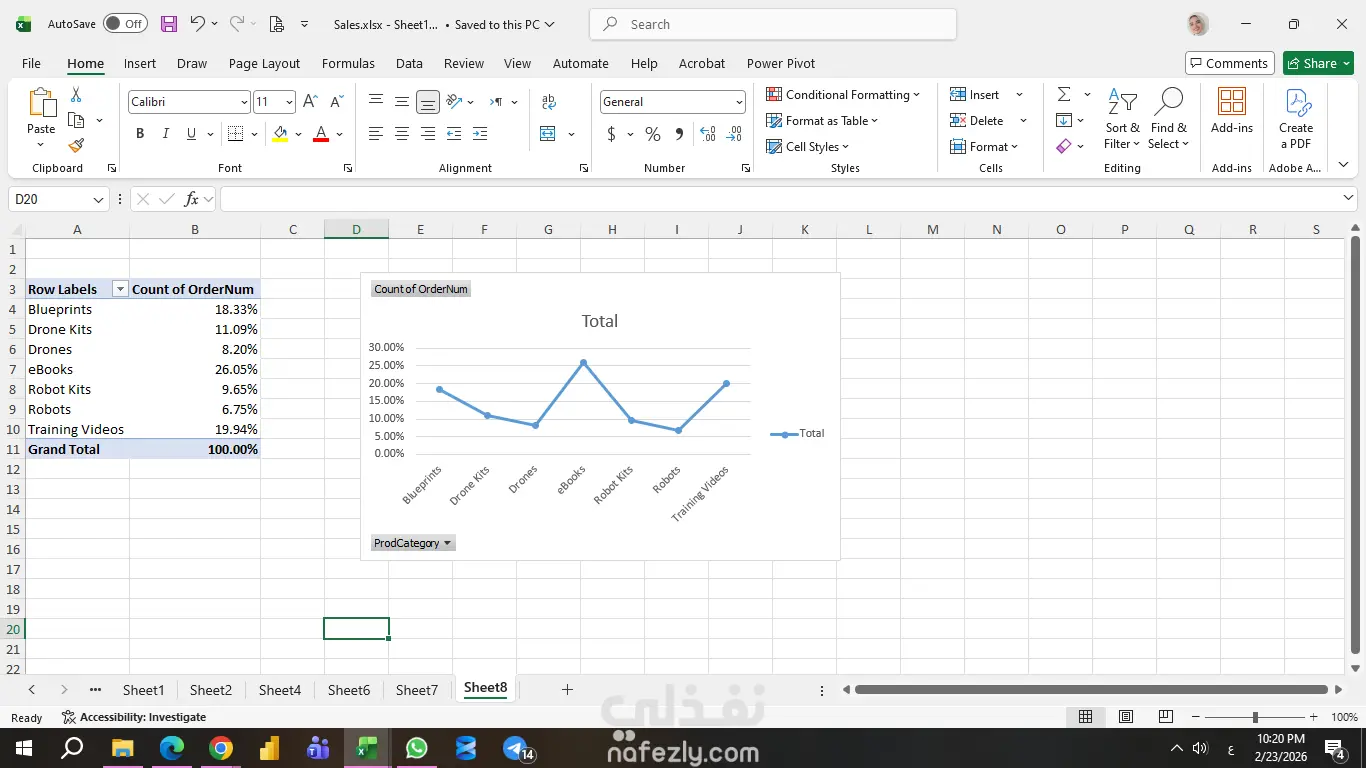Apply the yellow Fill Color
The width and height of the screenshot is (1366, 768).
click(x=280, y=134)
